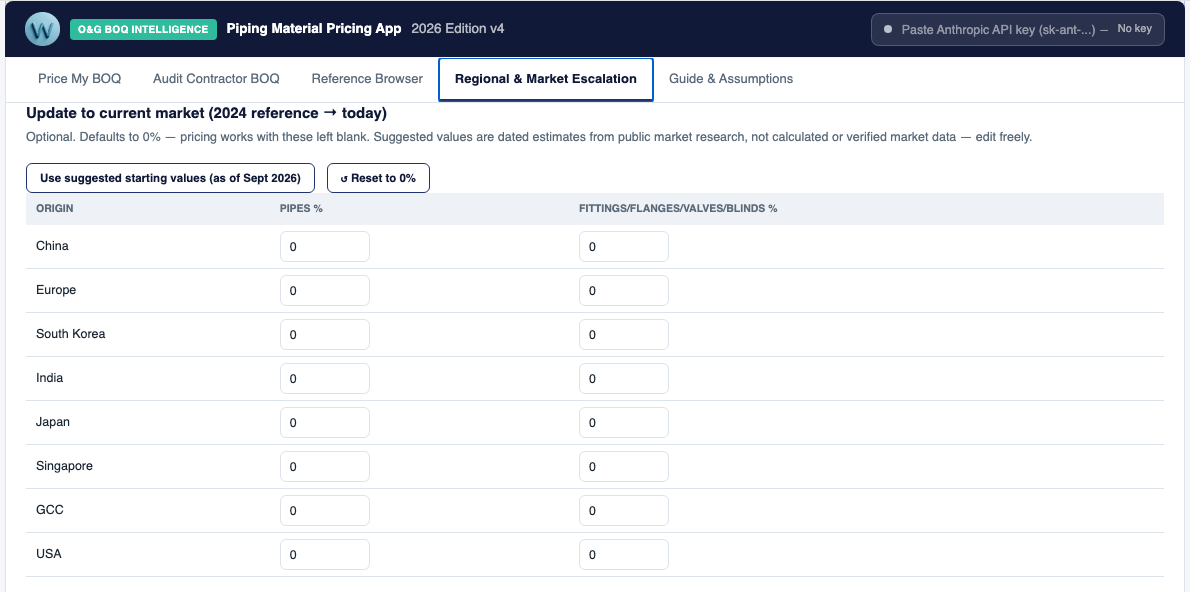Click the Europe row label
1190x592 pixels.
point(56,290)
